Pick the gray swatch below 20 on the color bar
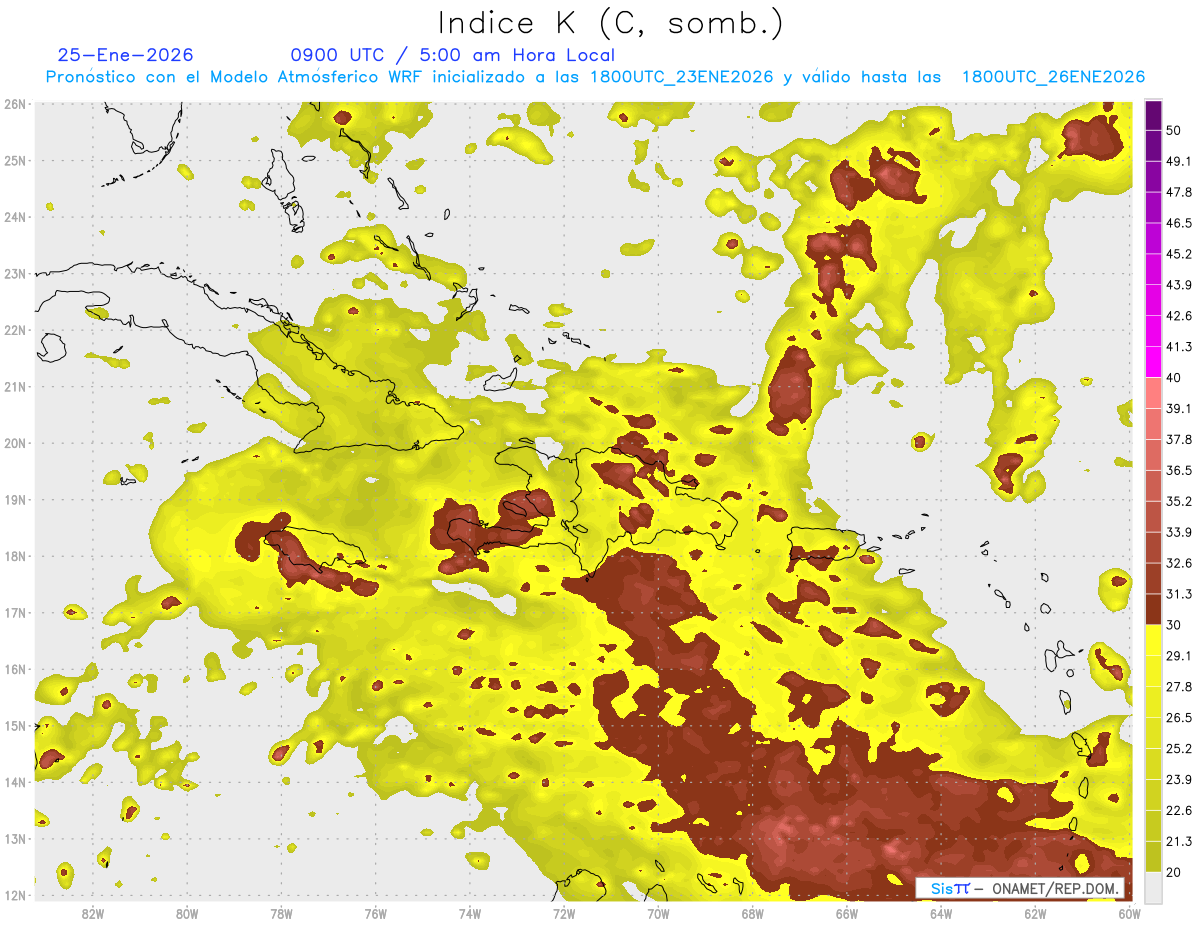Image resolution: width=1200 pixels, height=927 pixels. click(x=1153, y=886)
